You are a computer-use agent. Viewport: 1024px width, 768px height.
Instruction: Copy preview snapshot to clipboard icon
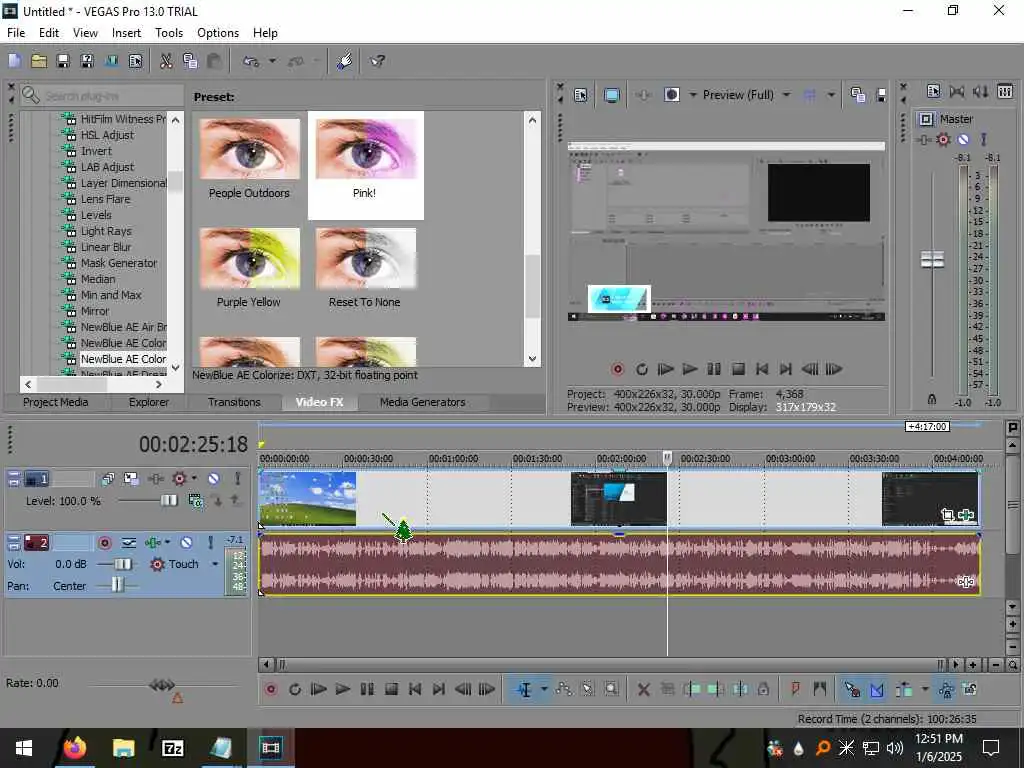(858, 95)
